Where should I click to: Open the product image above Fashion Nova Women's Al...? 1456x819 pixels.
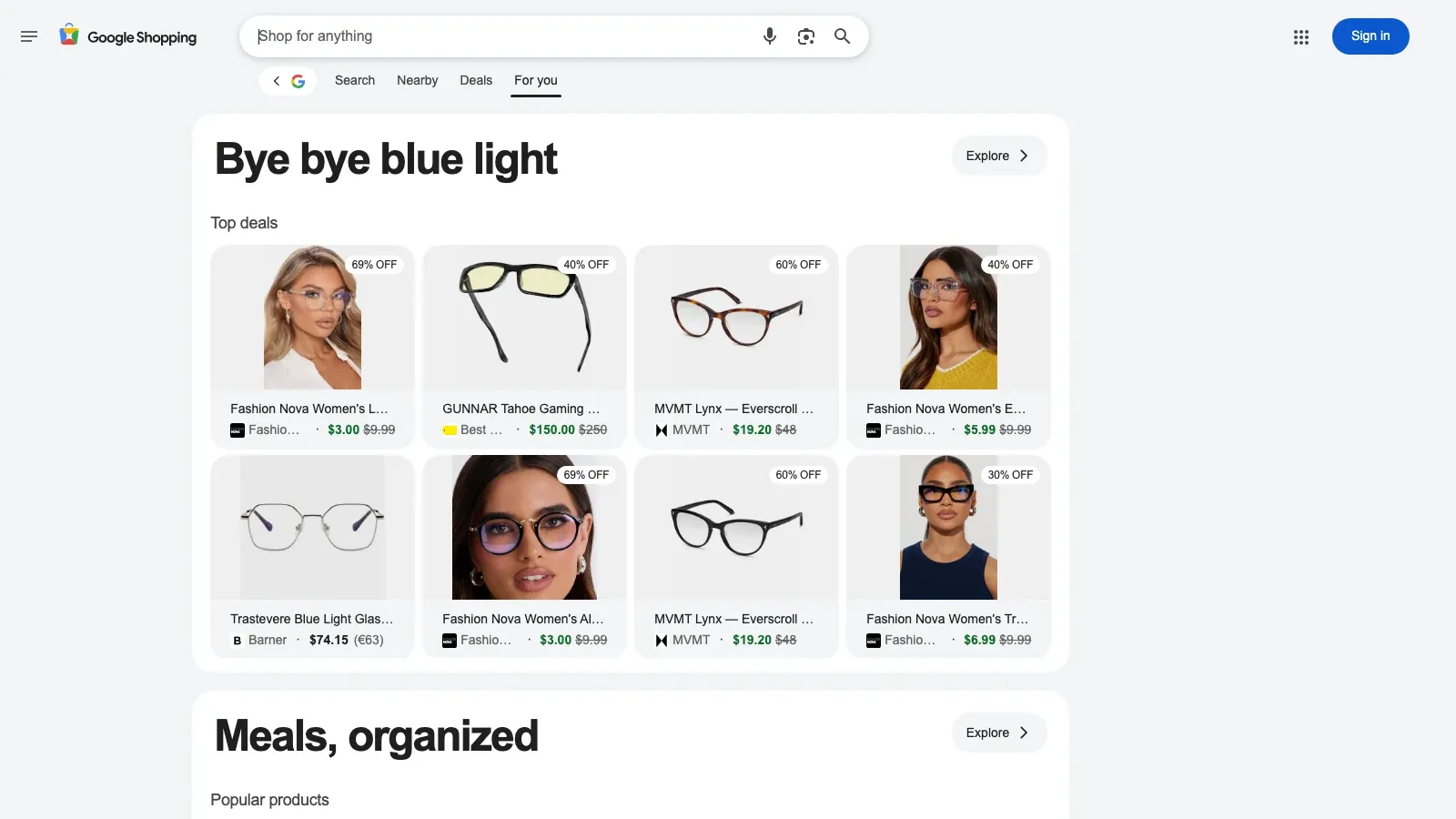(x=525, y=528)
